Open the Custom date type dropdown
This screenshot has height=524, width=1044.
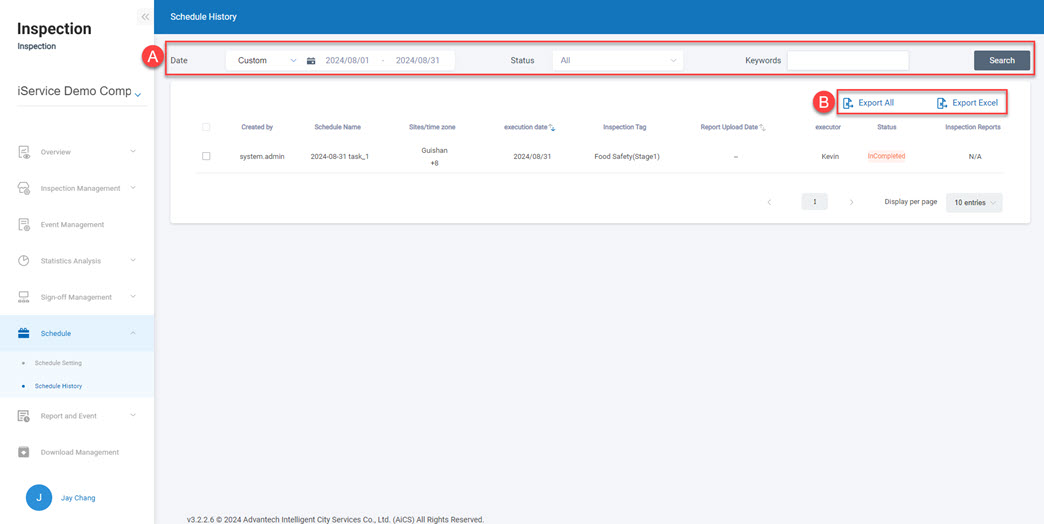pos(265,61)
